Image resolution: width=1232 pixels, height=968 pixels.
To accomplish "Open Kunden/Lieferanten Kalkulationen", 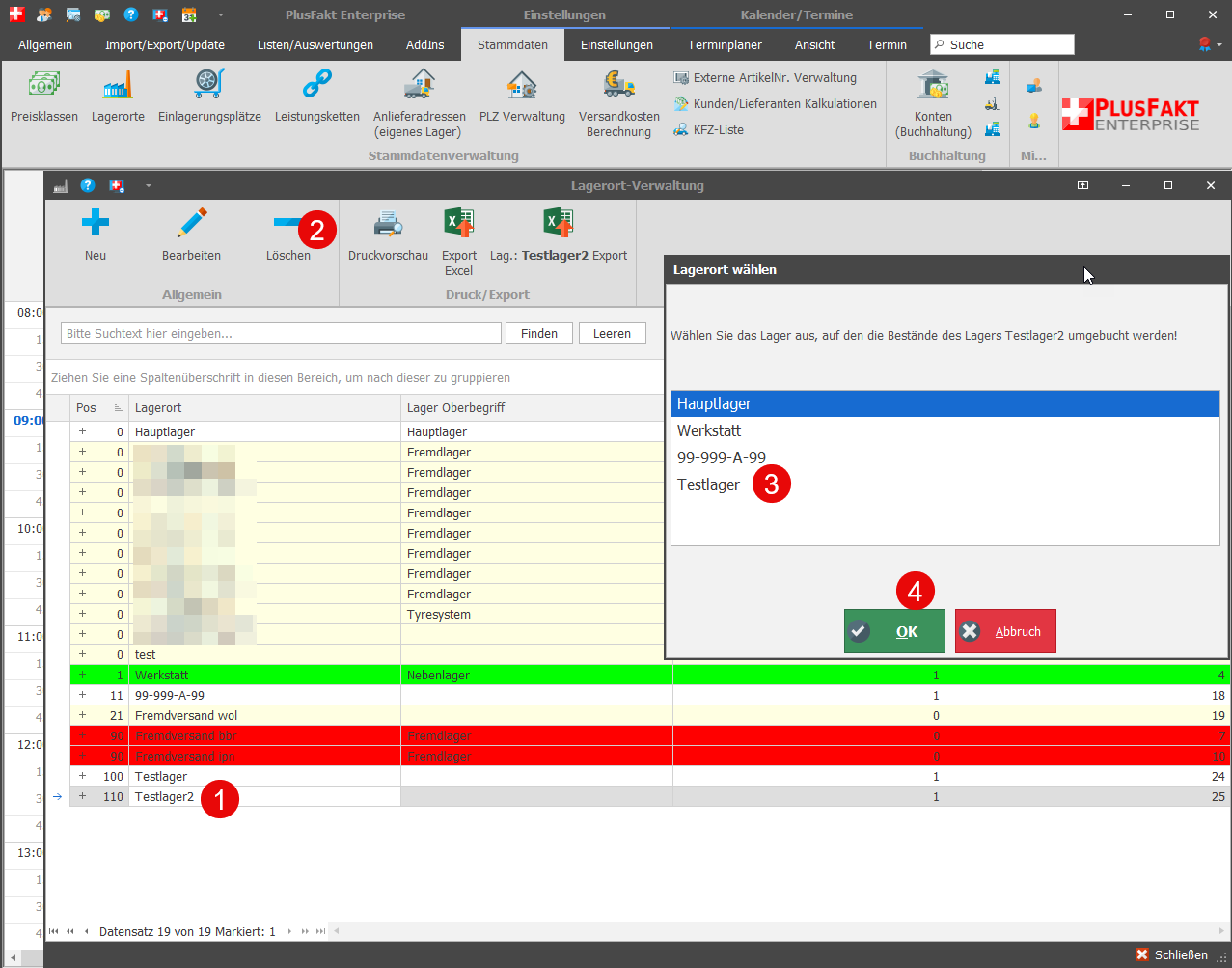I will point(776,103).
